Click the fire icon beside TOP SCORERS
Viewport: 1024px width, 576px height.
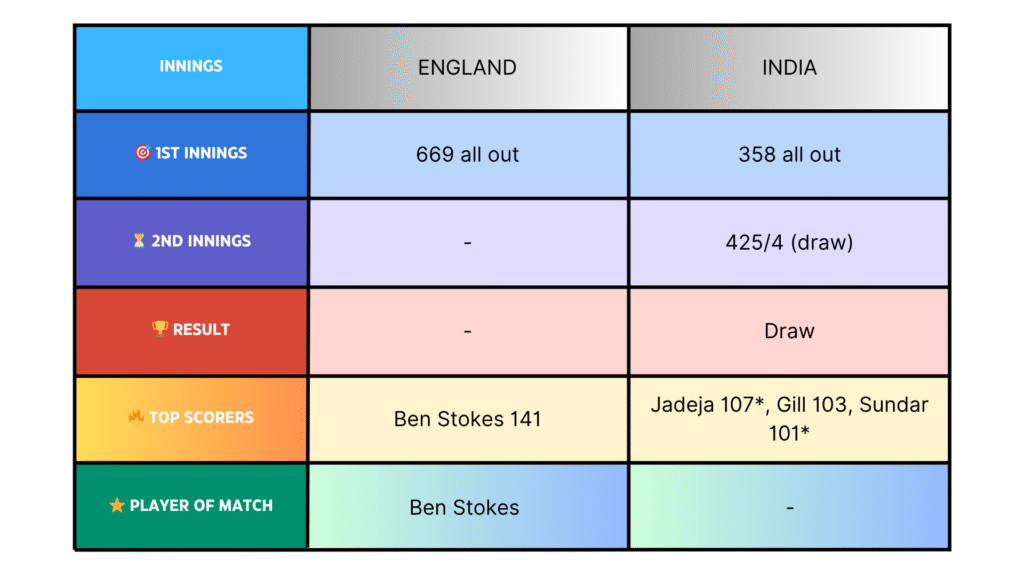coord(136,416)
